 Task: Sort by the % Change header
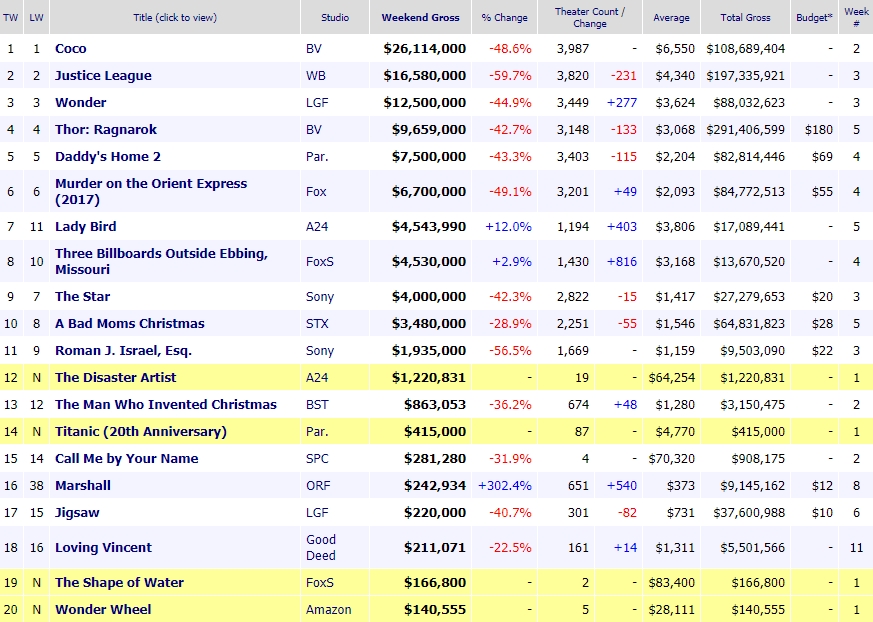click(504, 17)
